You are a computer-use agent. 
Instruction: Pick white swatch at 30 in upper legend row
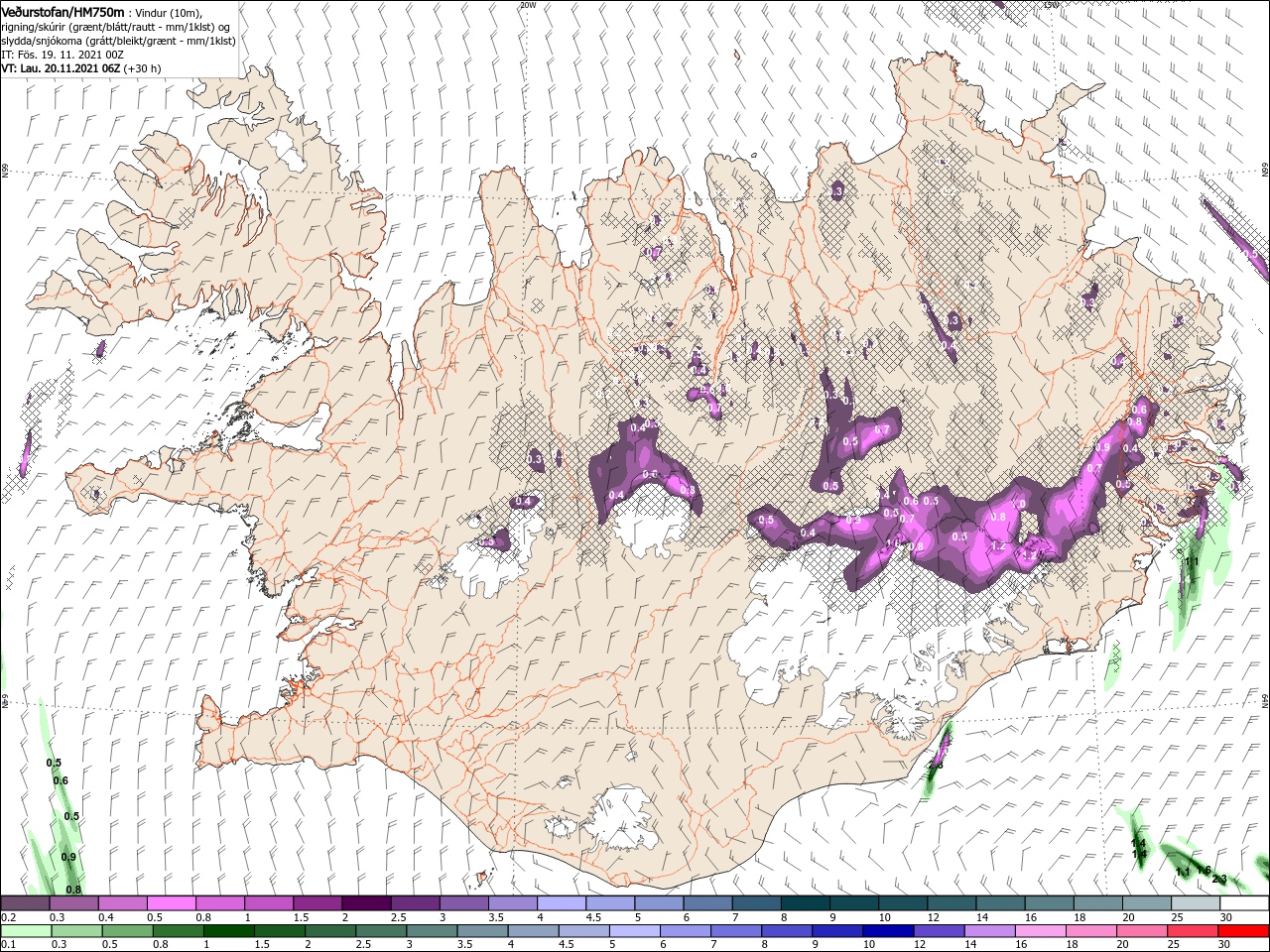(1243, 903)
